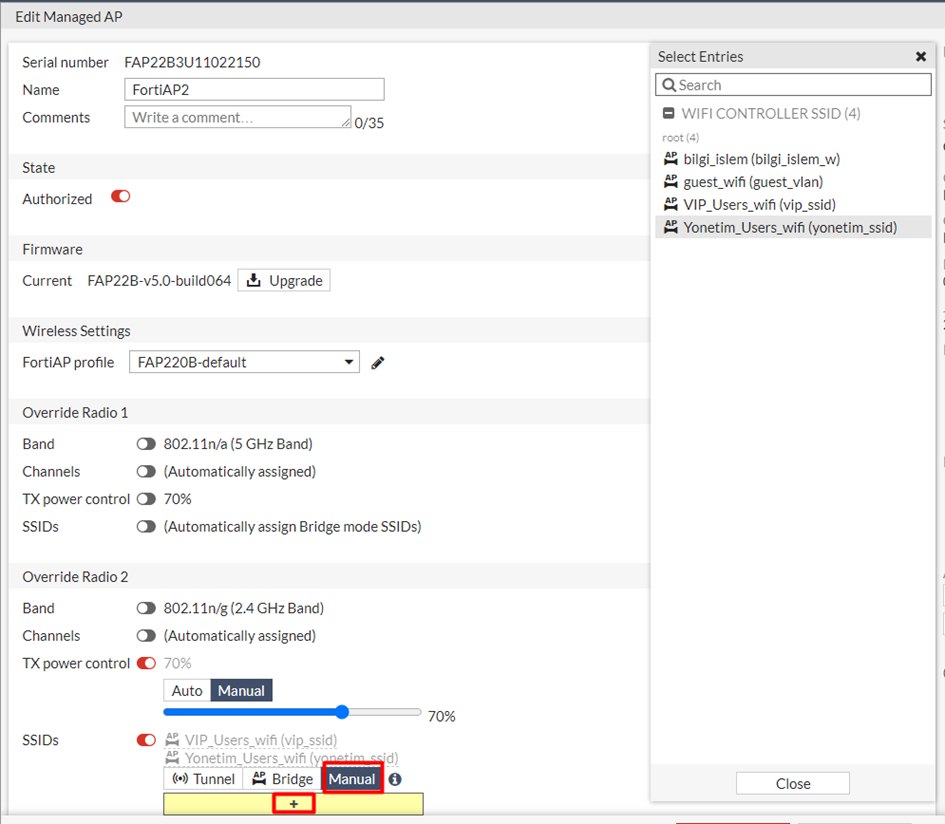This screenshot has width=945, height=824.
Task: Click the plus button to add SSID
Action: pos(293,804)
